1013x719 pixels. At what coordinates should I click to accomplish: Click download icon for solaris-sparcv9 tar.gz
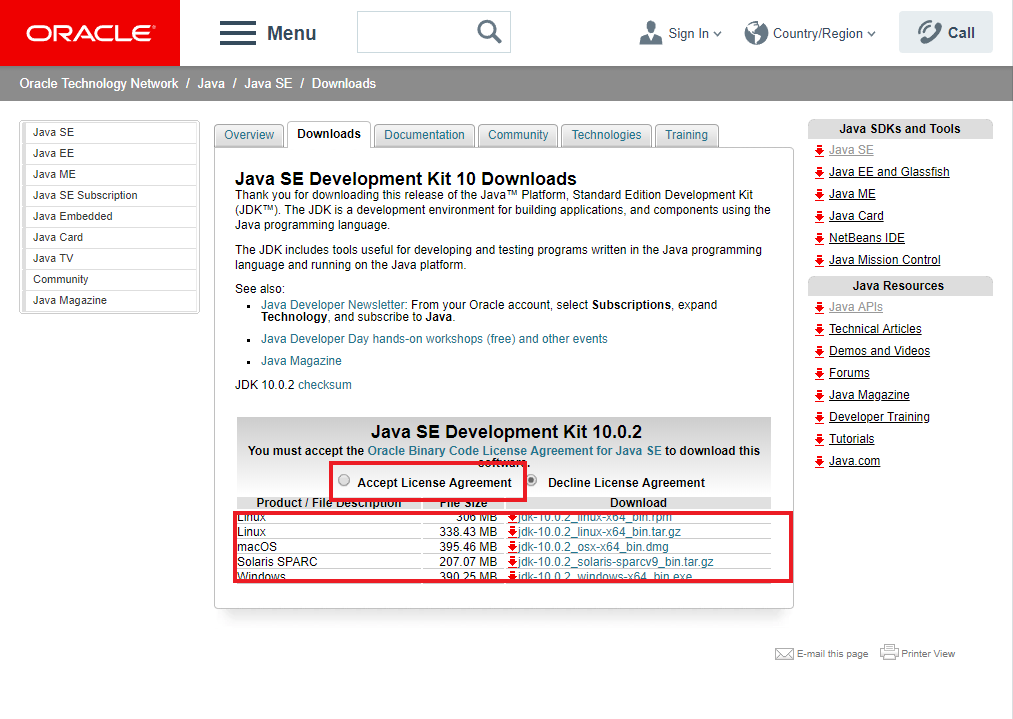click(512, 561)
